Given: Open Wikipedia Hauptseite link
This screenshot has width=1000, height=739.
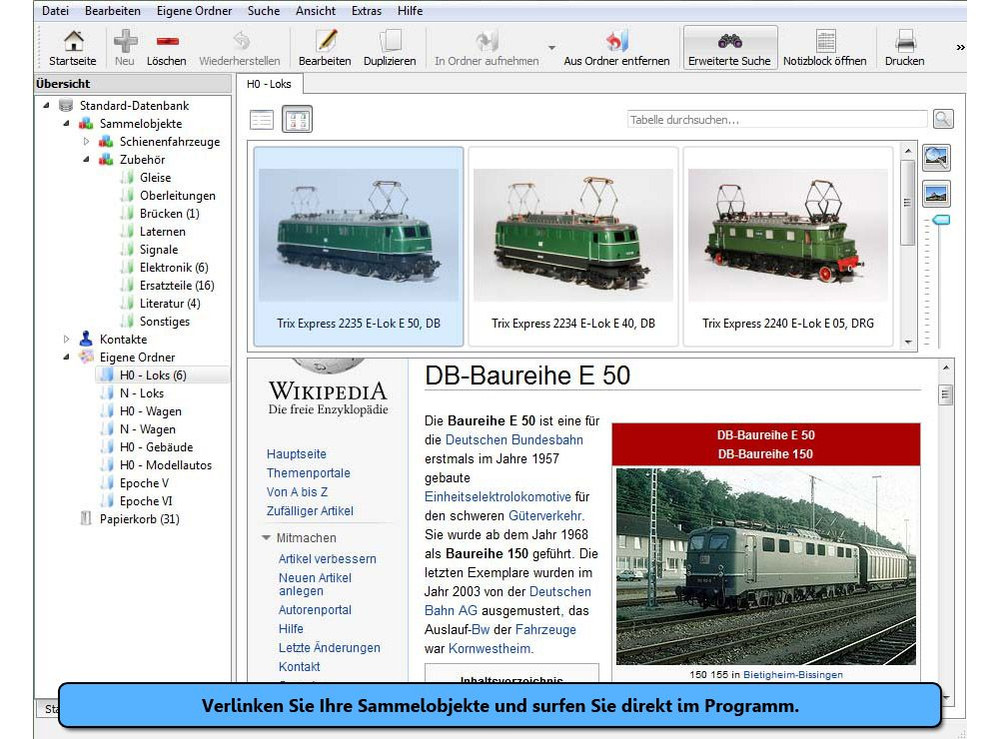Looking at the screenshot, I should tap(297, 454).
